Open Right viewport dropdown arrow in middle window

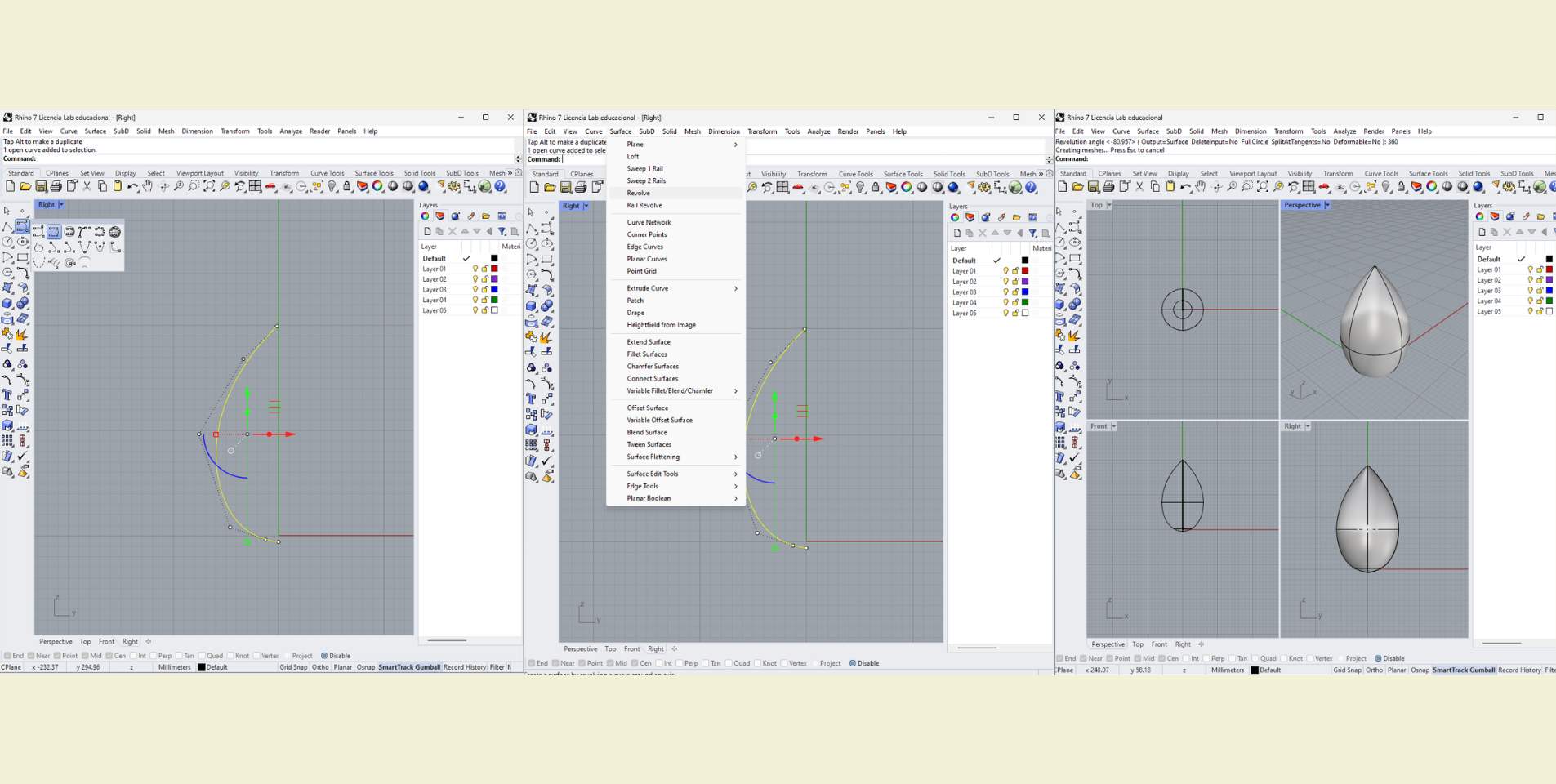pos(586,206)
